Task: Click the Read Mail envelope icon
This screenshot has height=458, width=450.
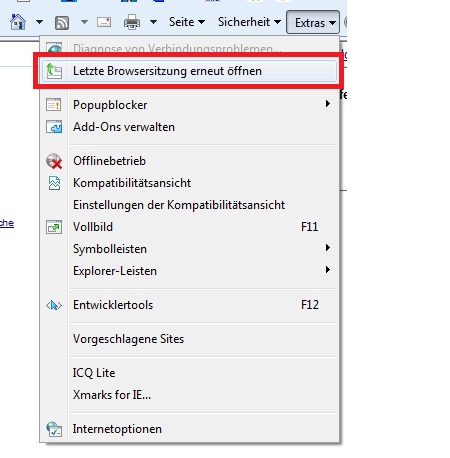Action: point(104,22)
